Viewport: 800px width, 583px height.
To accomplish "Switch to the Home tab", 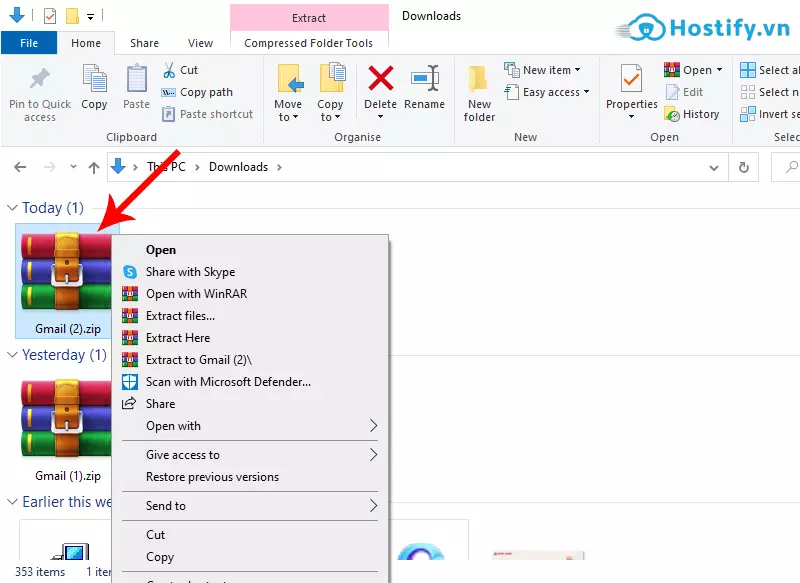I will point(86,43).
